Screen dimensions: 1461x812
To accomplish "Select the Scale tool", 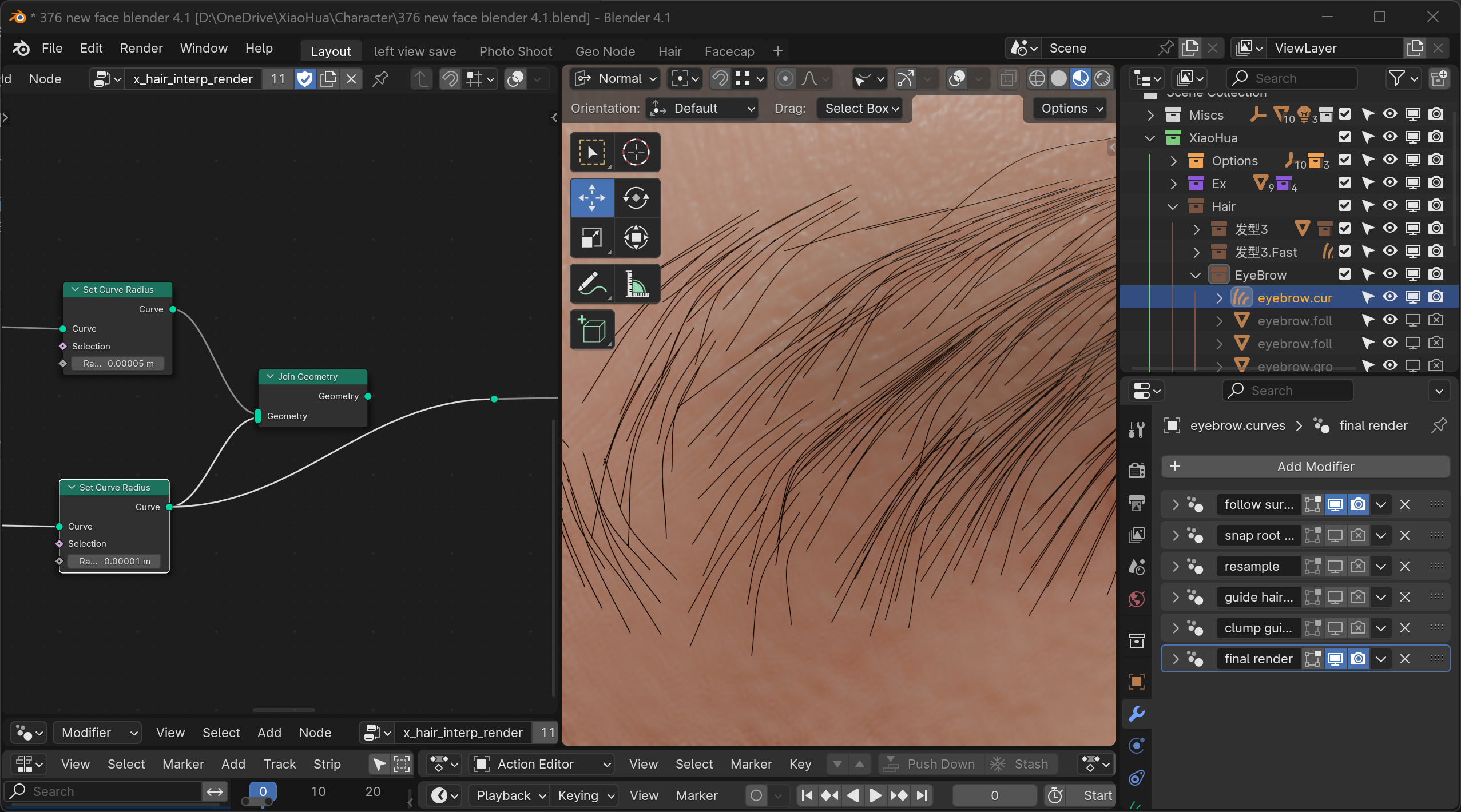I will coord(592,237).
